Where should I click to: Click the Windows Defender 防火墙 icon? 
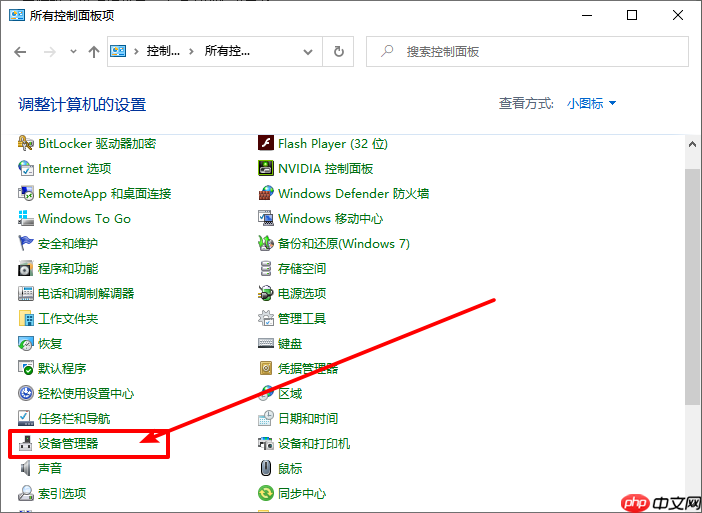pyautogui.click(x=266, y=194)
